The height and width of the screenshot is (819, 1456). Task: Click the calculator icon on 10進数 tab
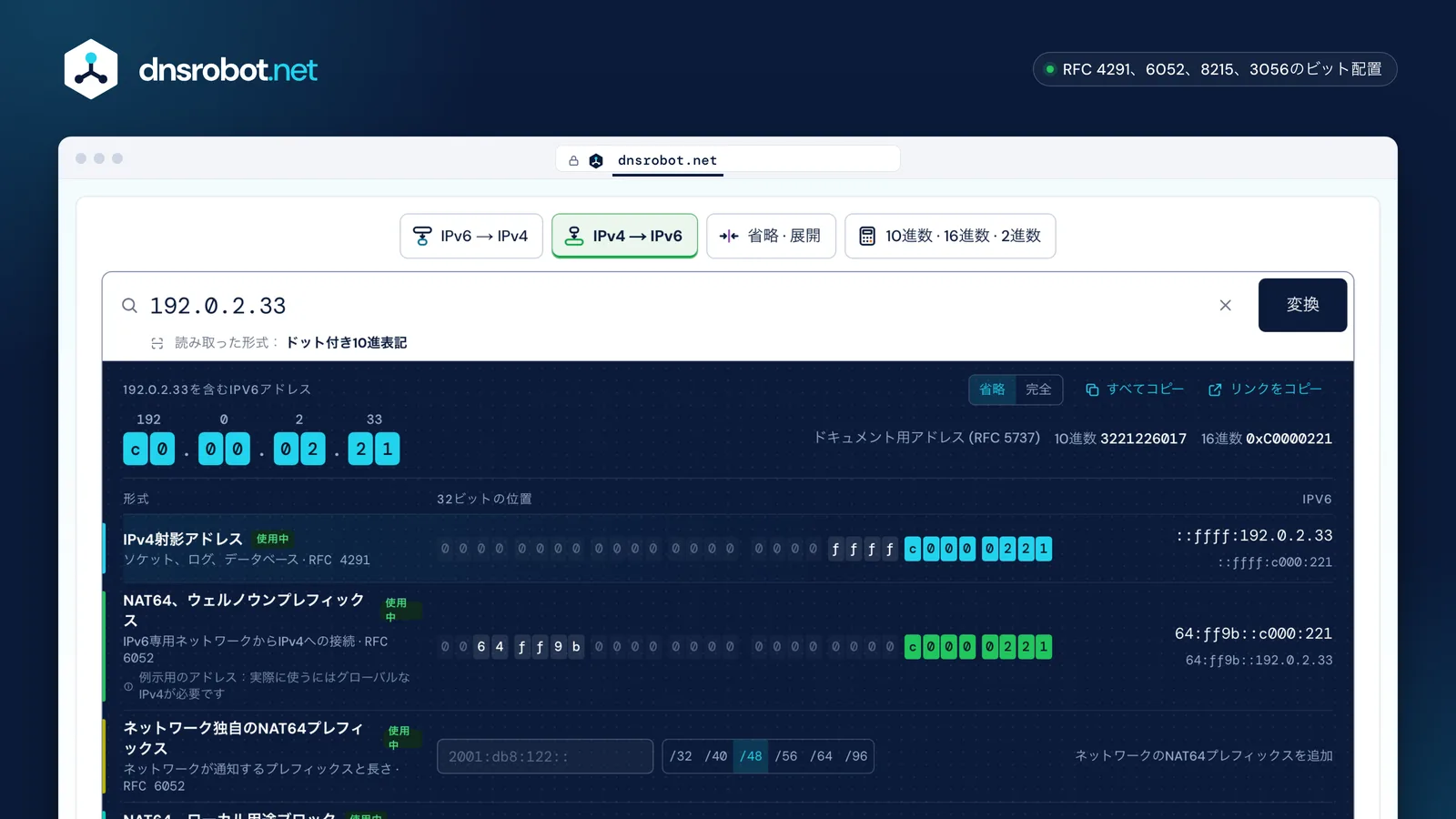(x=867, y=237)
